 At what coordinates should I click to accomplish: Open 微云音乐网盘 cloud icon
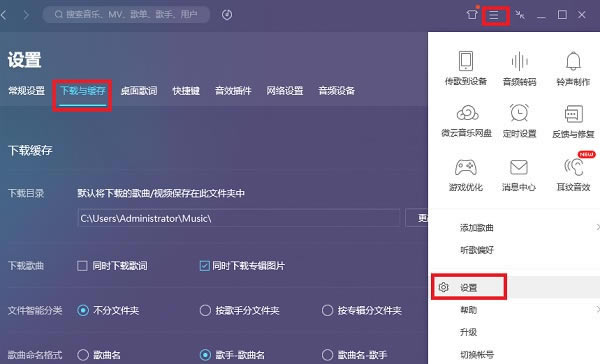point(467,113)
